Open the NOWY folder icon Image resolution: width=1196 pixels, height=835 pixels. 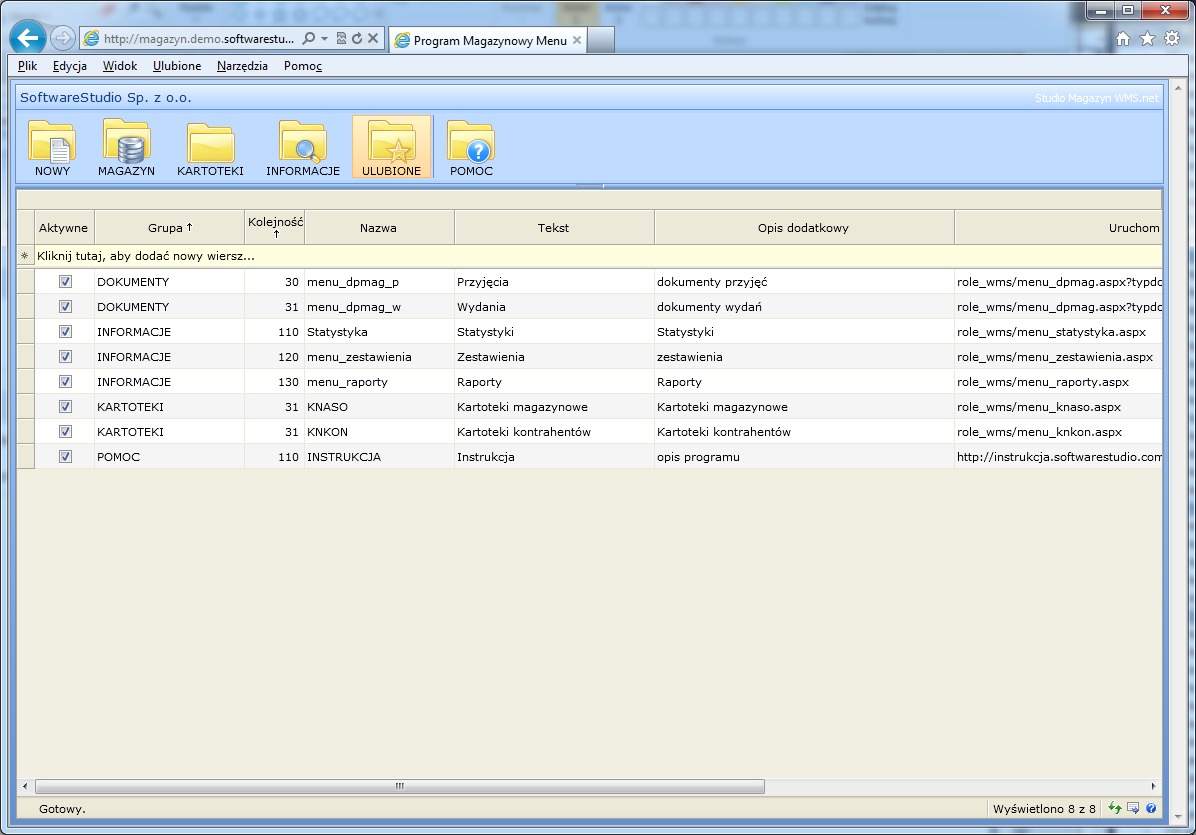pyautogui.click(x=52, y=146)
